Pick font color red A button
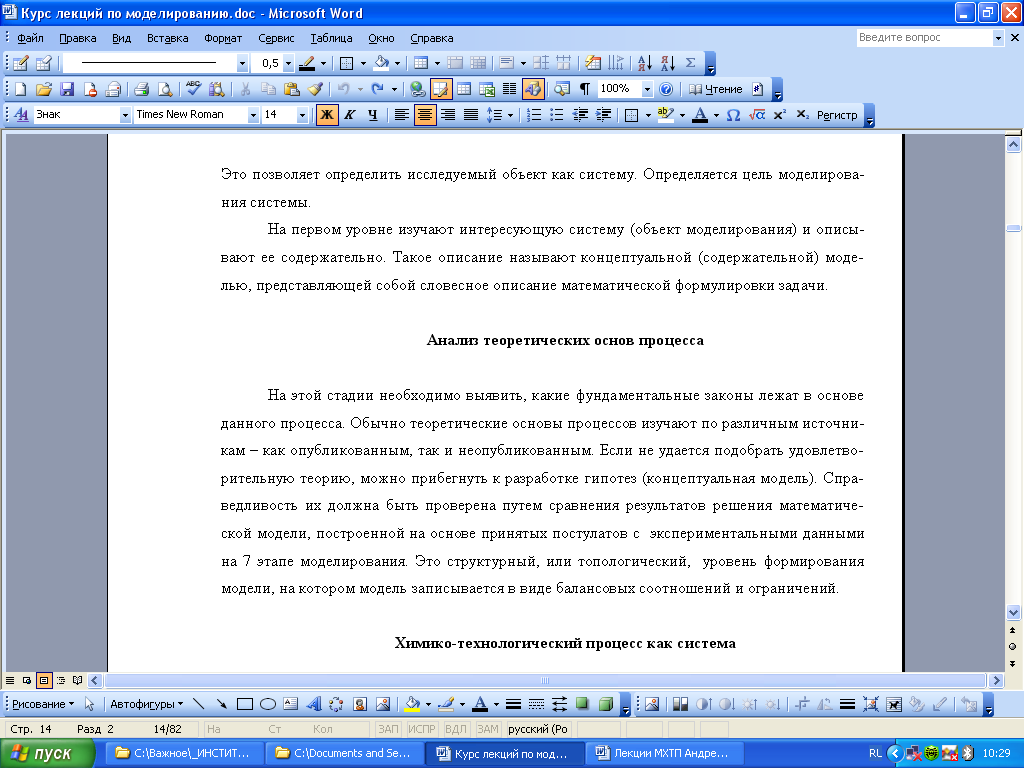This screenshot has height=768, width=1024. click(700, 115)
